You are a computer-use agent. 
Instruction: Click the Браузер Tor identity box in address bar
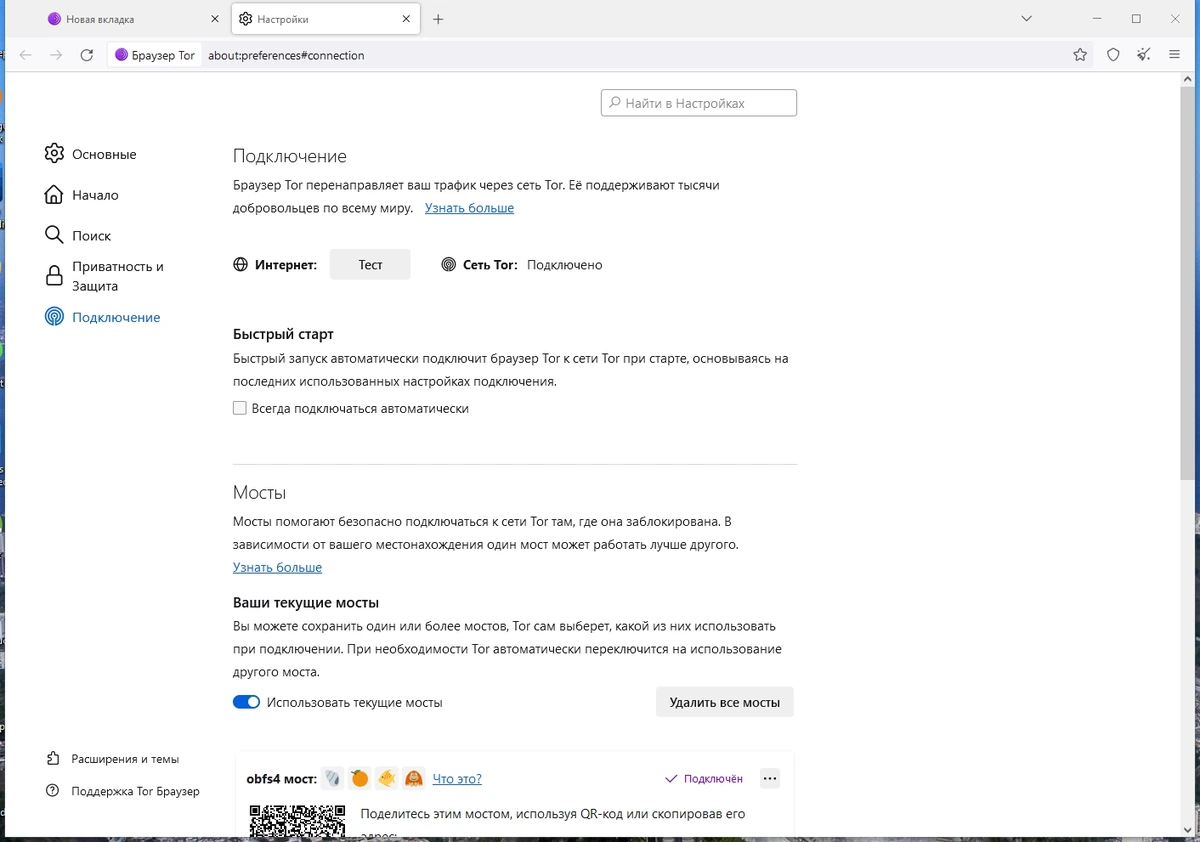155,55
